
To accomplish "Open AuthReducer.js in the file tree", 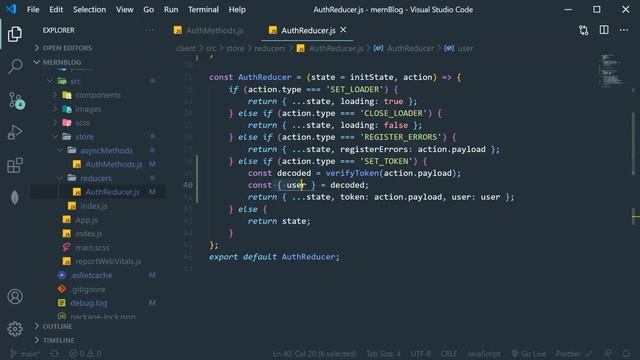I will tap(112, 192).
